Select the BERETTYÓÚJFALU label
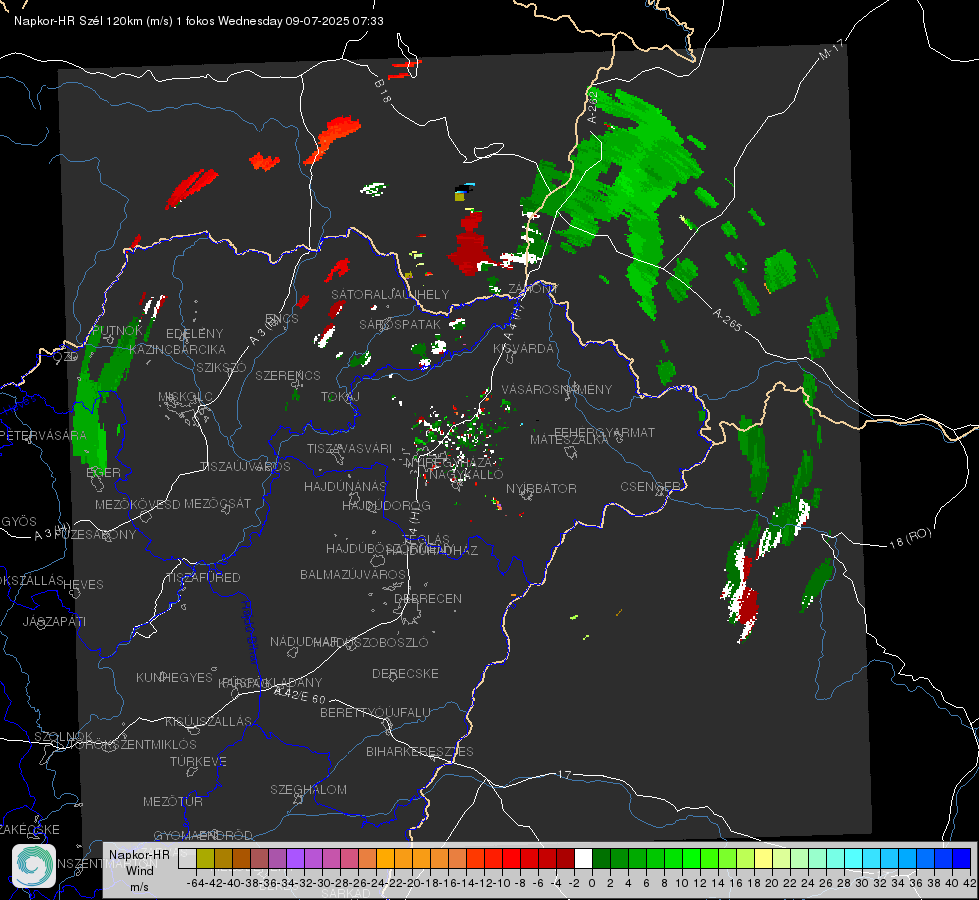Viewport: 979px width, 900px height. 375,712
